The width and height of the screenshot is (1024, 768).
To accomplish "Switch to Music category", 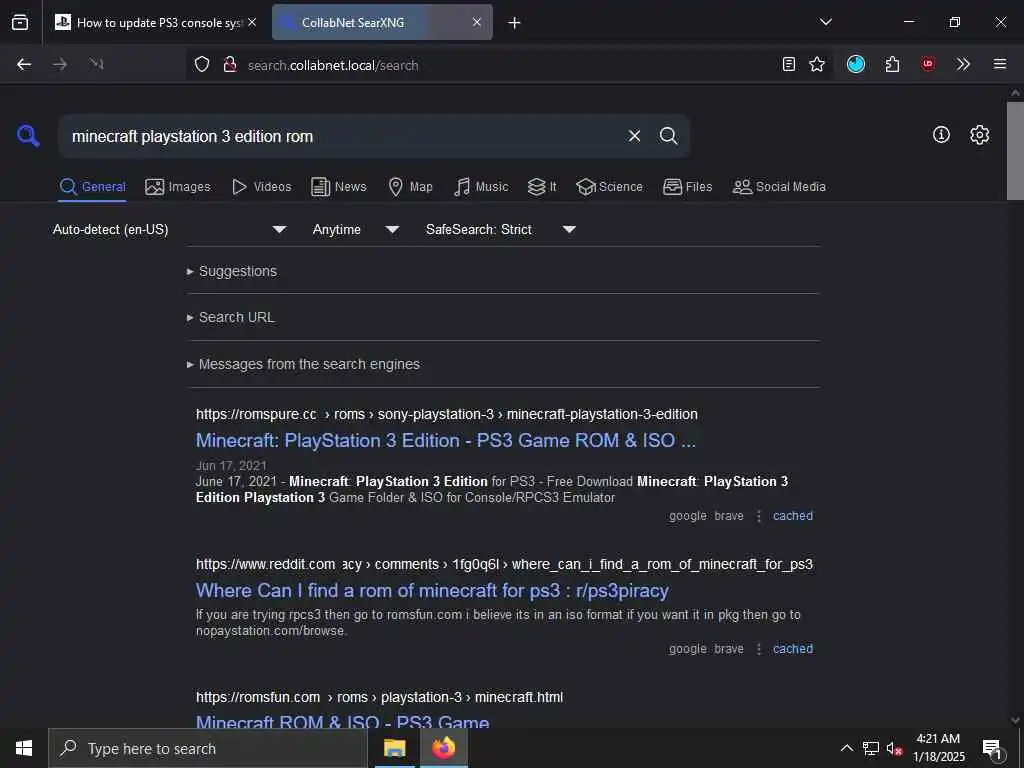I will tap(481, 187).
